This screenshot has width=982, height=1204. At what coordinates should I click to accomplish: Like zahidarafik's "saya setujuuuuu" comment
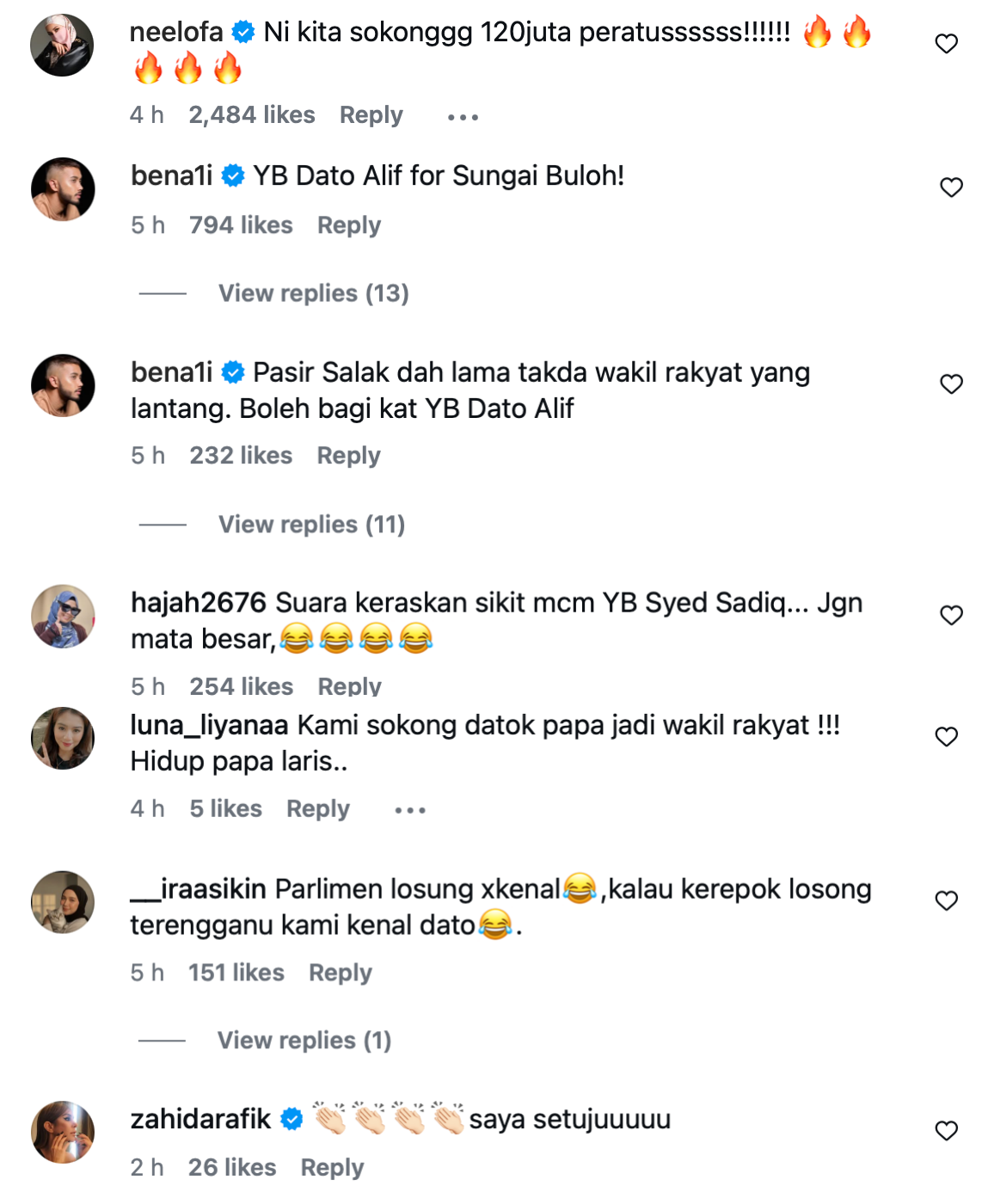[x=946, y=1131]
